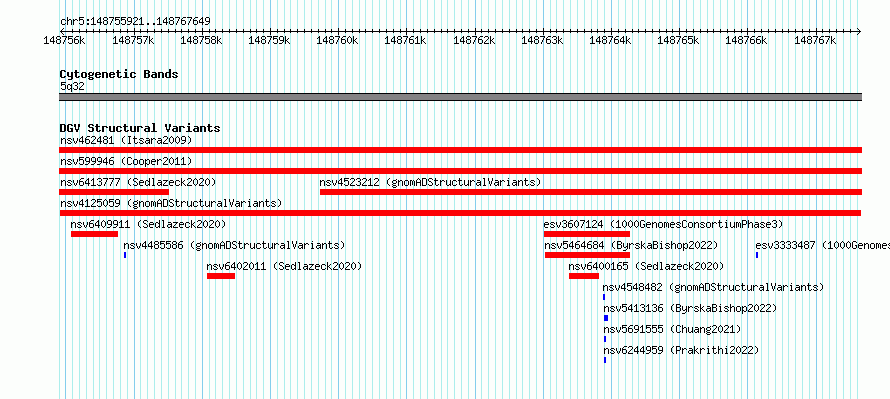The height and width of the screenshot is (399, 890).
Task: Click the 'nsv6409911 (Sedlazeck2020)' label text
Action: tap(148, 224)
